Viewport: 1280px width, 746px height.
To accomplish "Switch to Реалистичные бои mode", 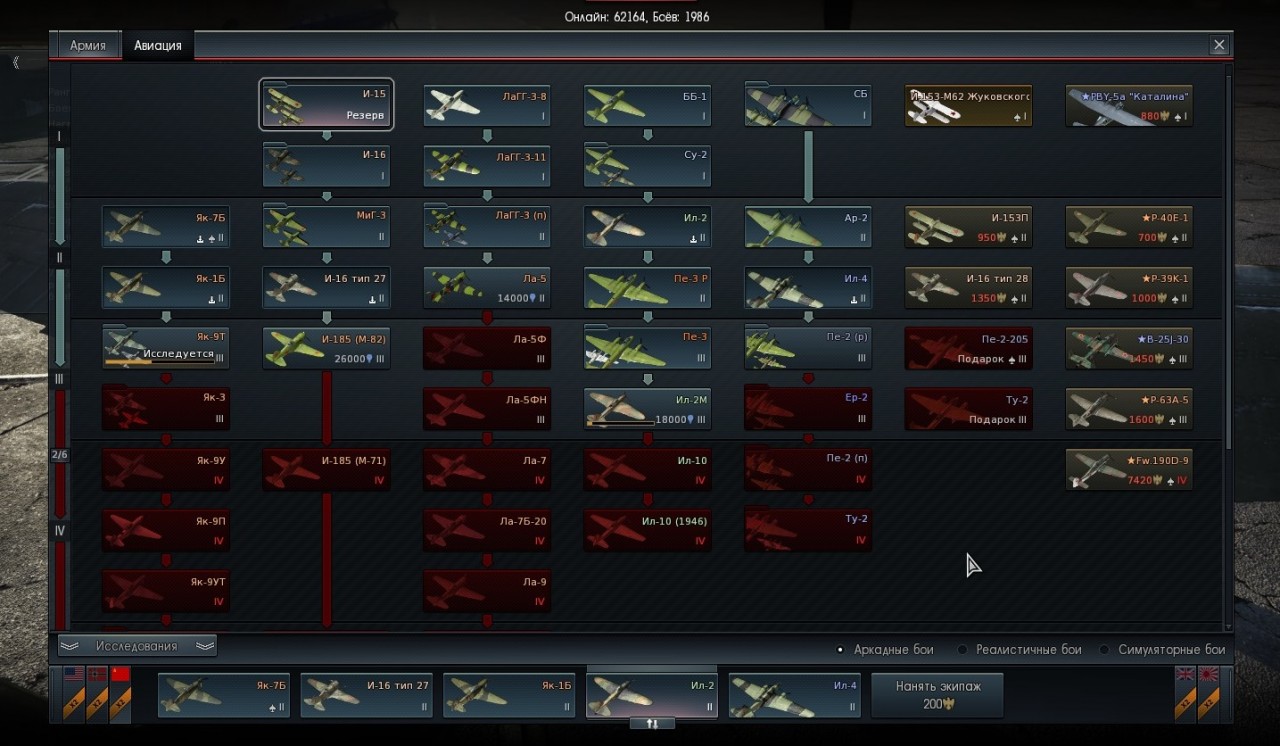I will (x=1020, y=650).
